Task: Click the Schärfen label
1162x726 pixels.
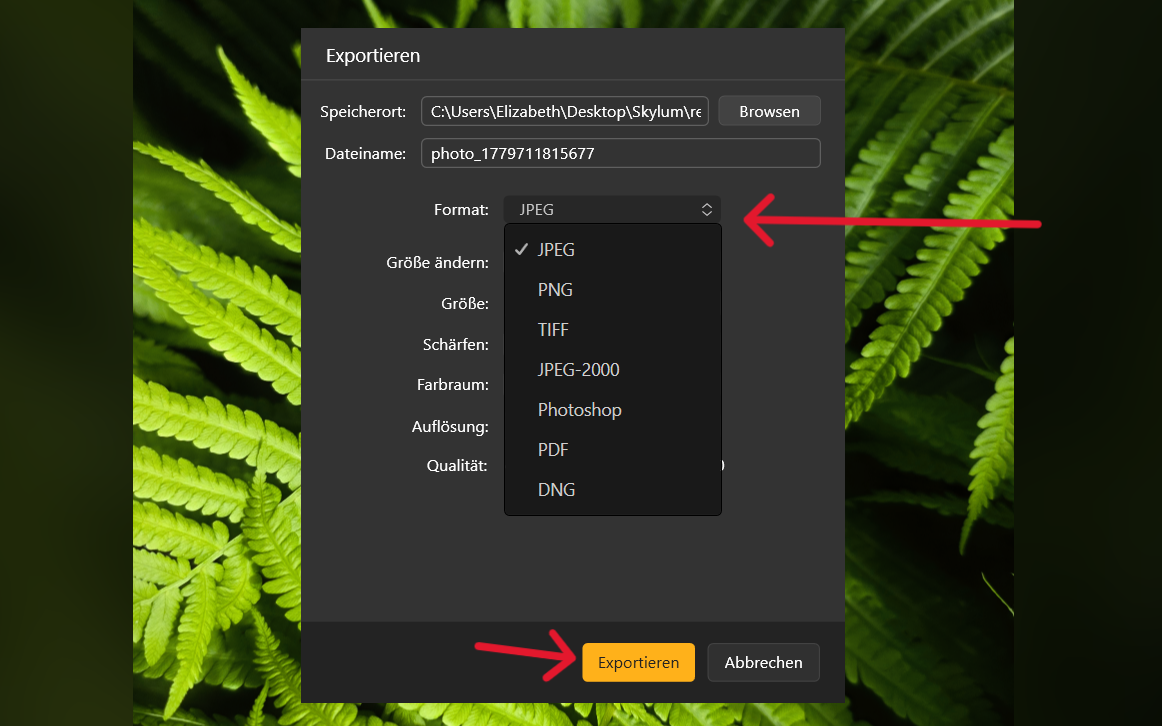Action: pyautogui.click(x=456, y=344)
